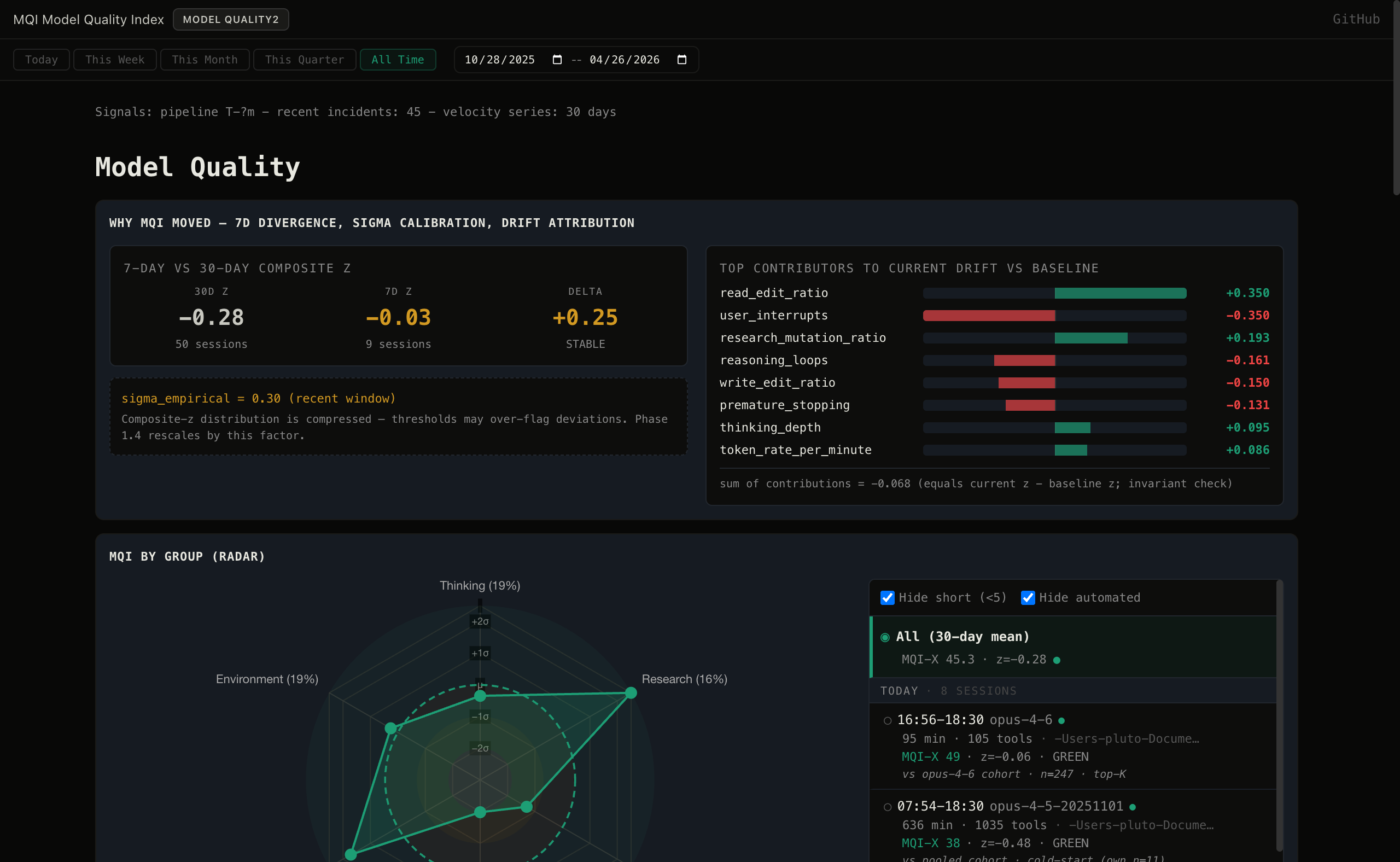Click the green dot after z=-0.28
Viewport: 1400px width, 862px height.
(1057, 660)
